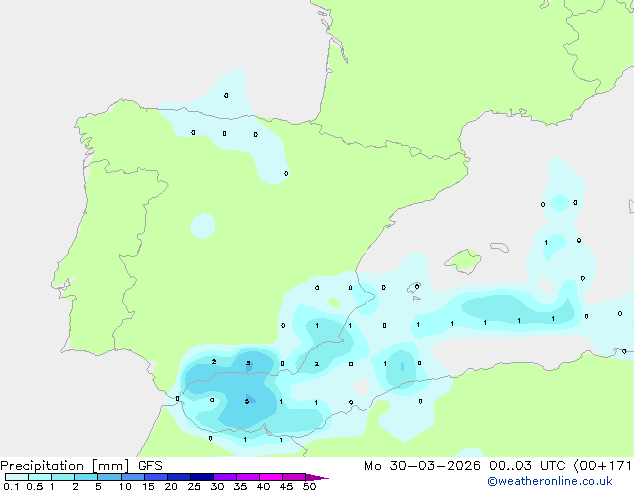Viewport: 634px width, 490px height.
Task: Click the 'GFS' model label
Action: [x=150, y=466]
